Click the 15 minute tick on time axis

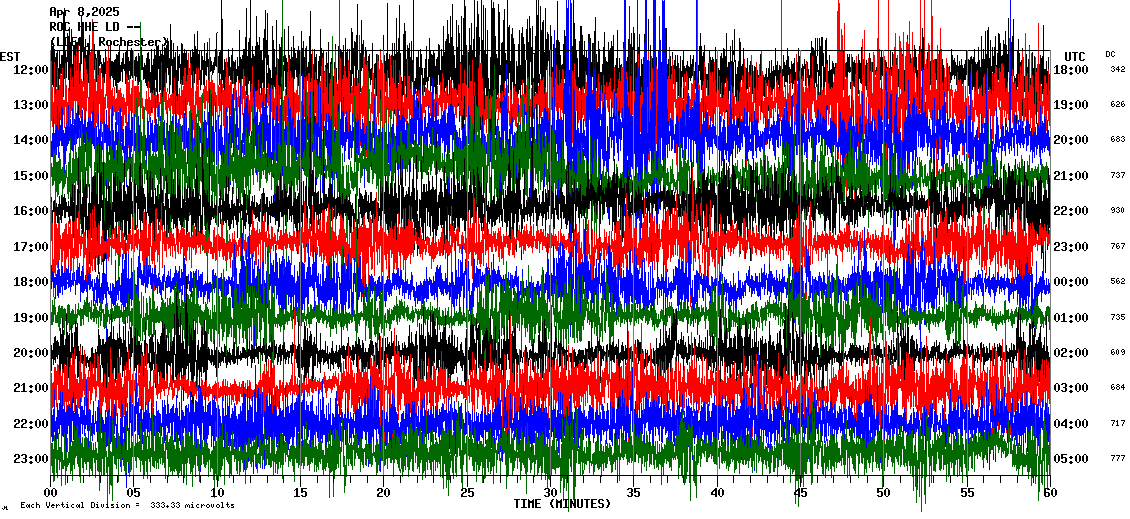tap(301, 493)
